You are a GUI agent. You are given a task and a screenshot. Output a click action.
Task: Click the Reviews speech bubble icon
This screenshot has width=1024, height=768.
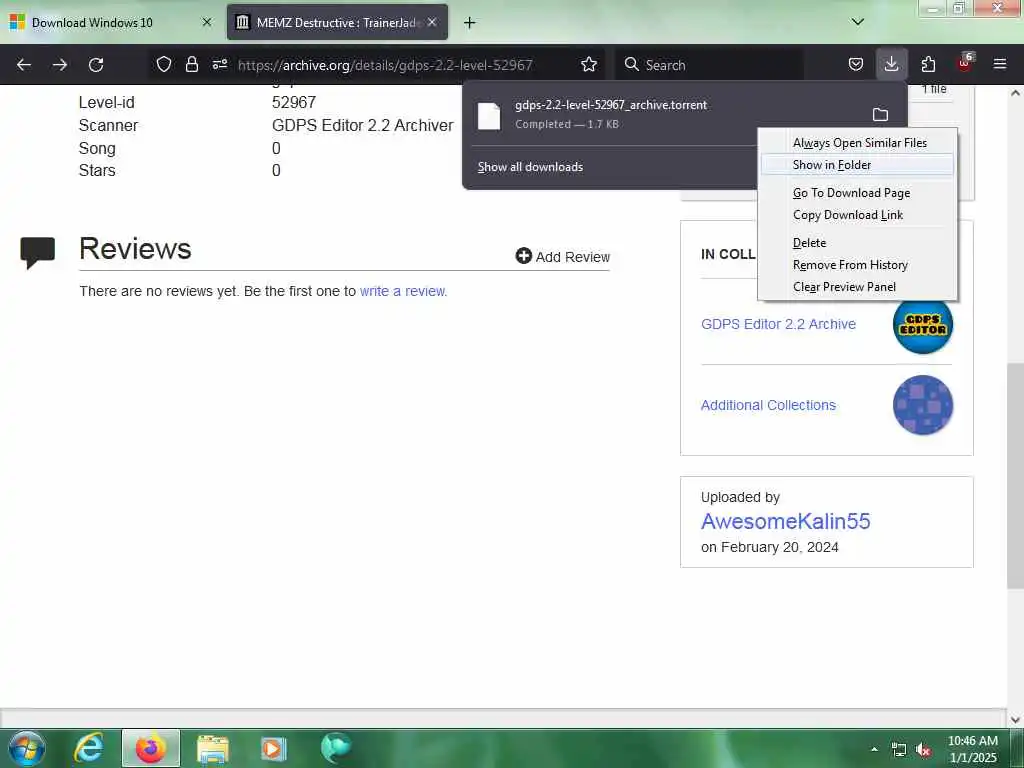38,253
